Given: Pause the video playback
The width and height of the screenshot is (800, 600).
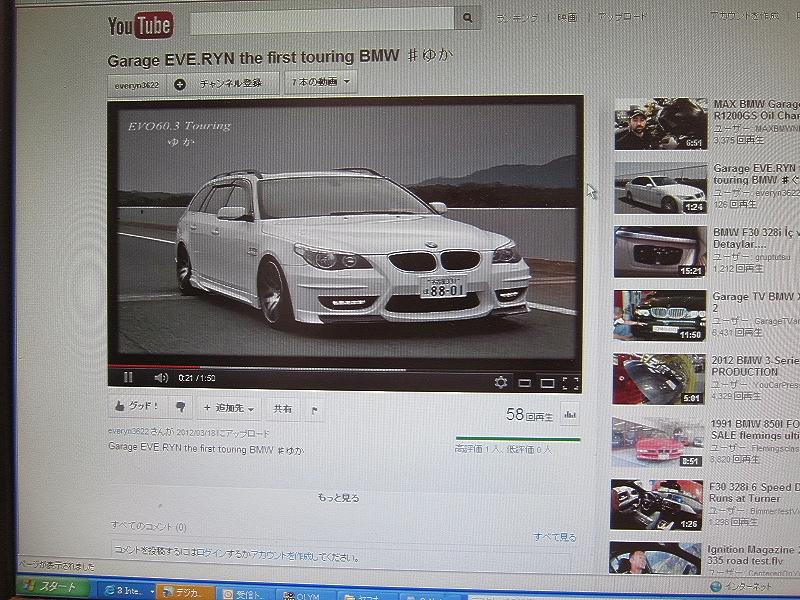Looking at the screenshot, I should [x=128, y=378].
